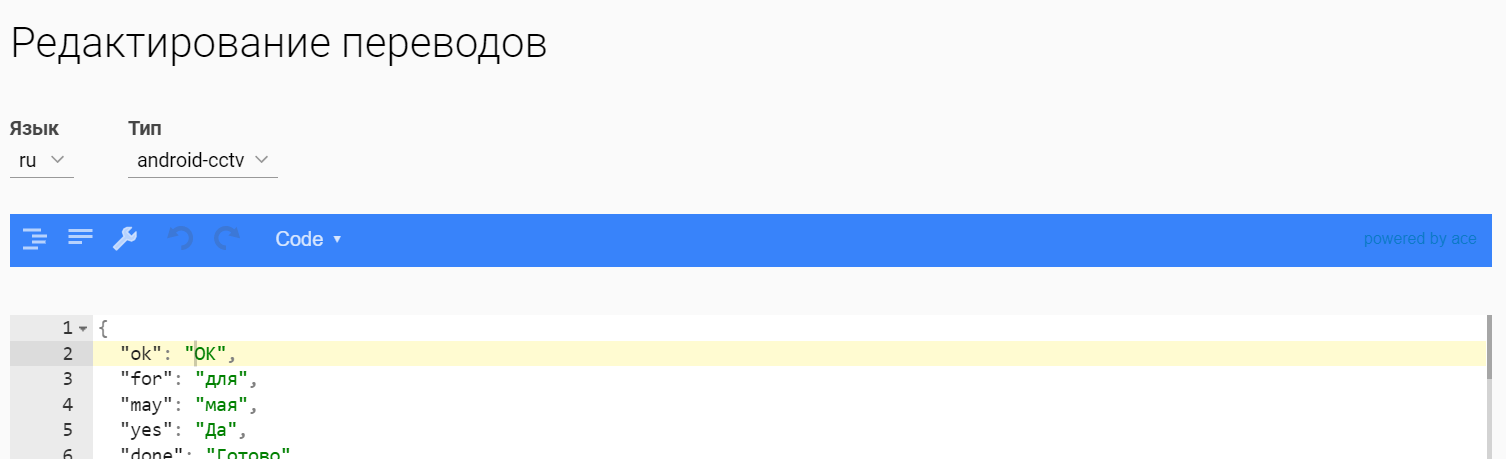1506x459 pixels.
Task: Open the Code mode menu
Action: (x=308, y=239)
